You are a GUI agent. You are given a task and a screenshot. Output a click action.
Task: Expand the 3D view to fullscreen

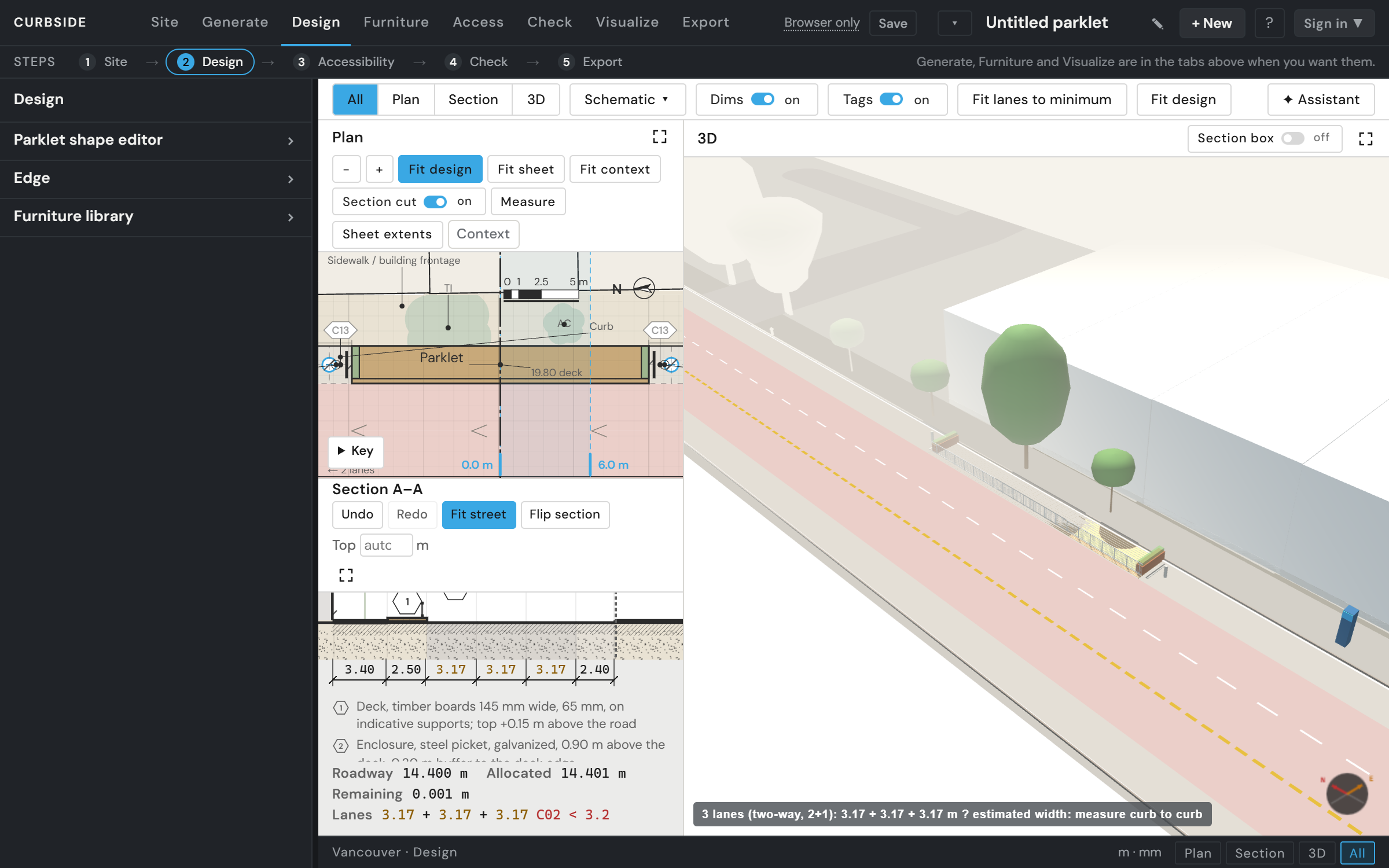pyautogui.click(x=1366, y=139)
